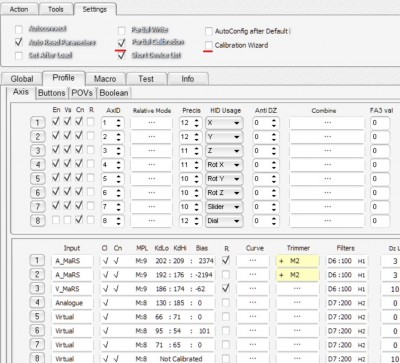Open the Dial HID Usage dropdown
Viewport: 400px width, 363px height.
[224, 221]
